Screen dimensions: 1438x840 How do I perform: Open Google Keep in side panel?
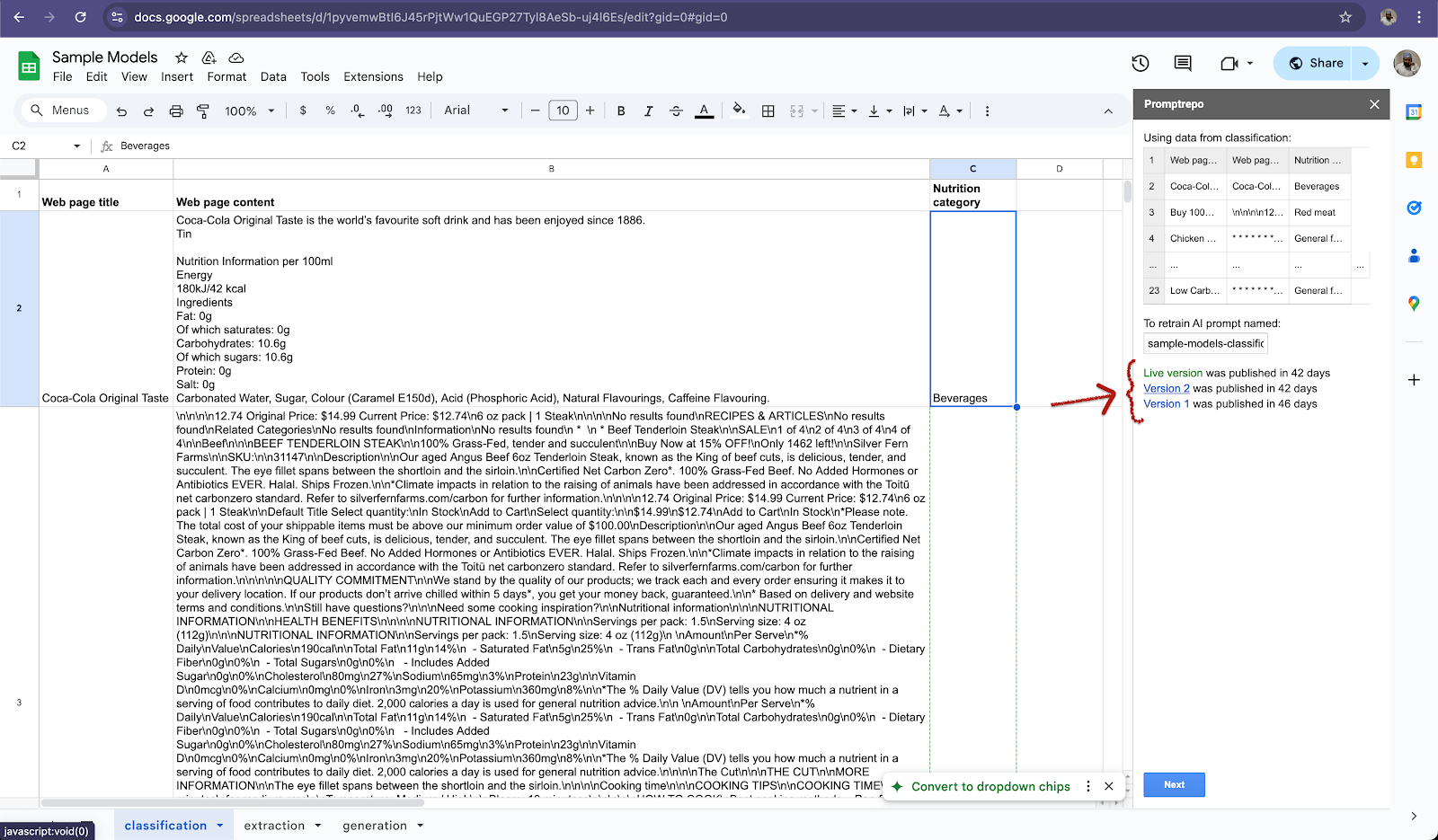1414,160
